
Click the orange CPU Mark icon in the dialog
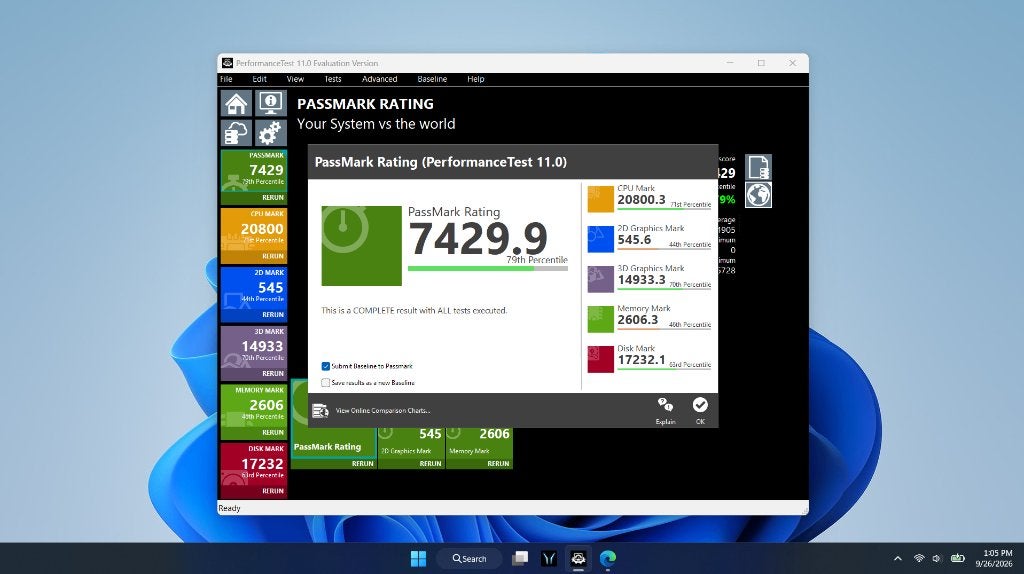click(x=600, y=199)
